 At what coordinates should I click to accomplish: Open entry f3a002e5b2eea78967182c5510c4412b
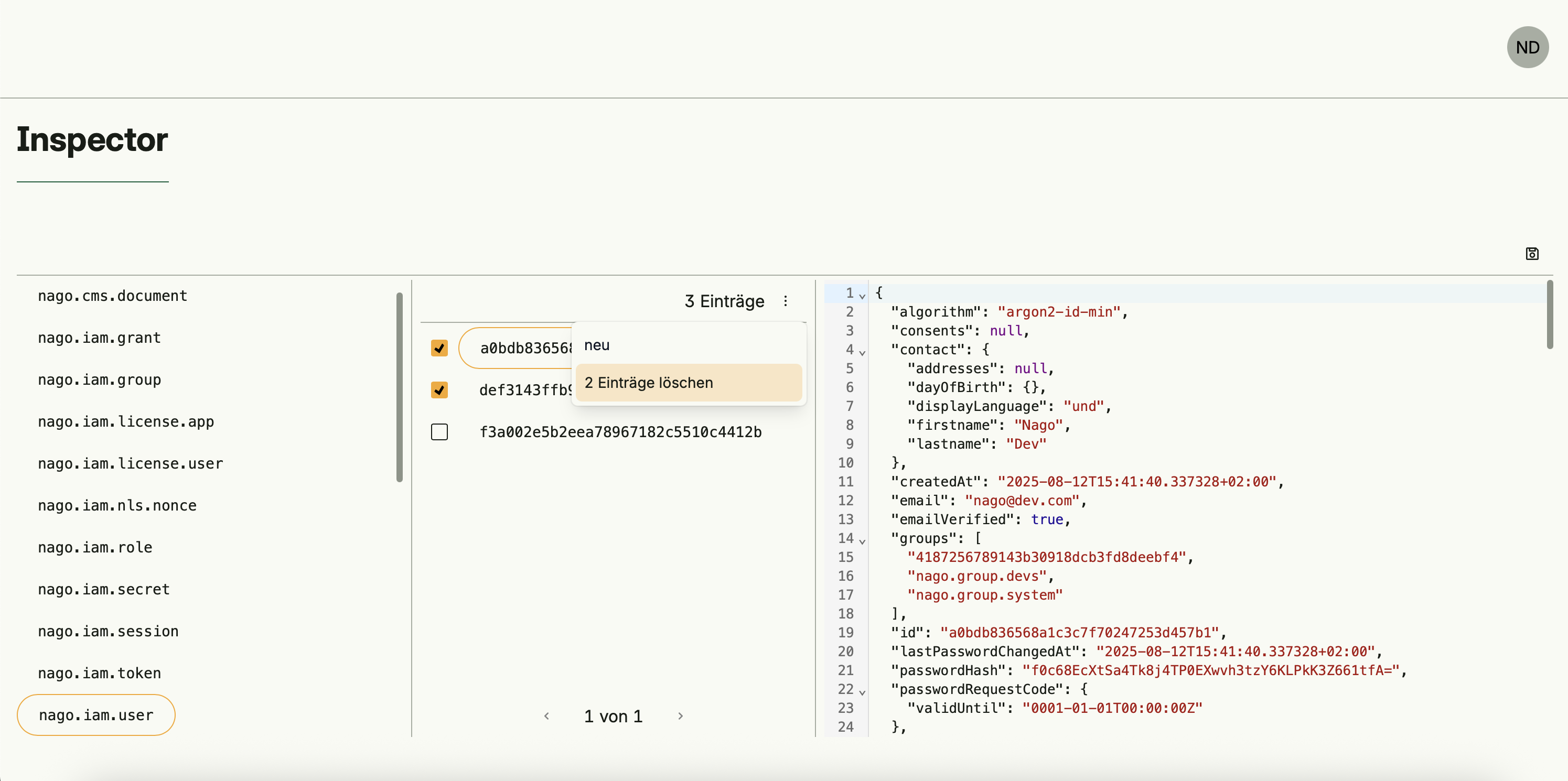click(620, 432)
